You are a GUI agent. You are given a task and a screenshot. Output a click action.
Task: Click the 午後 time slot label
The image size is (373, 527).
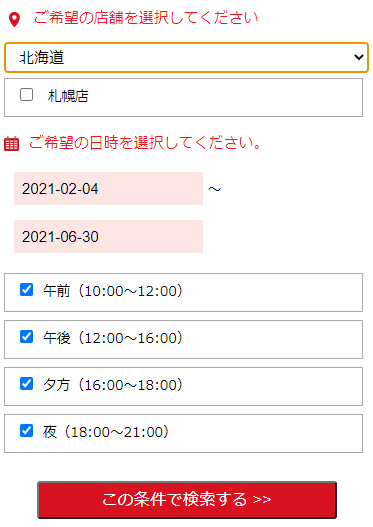click(113, 338)
